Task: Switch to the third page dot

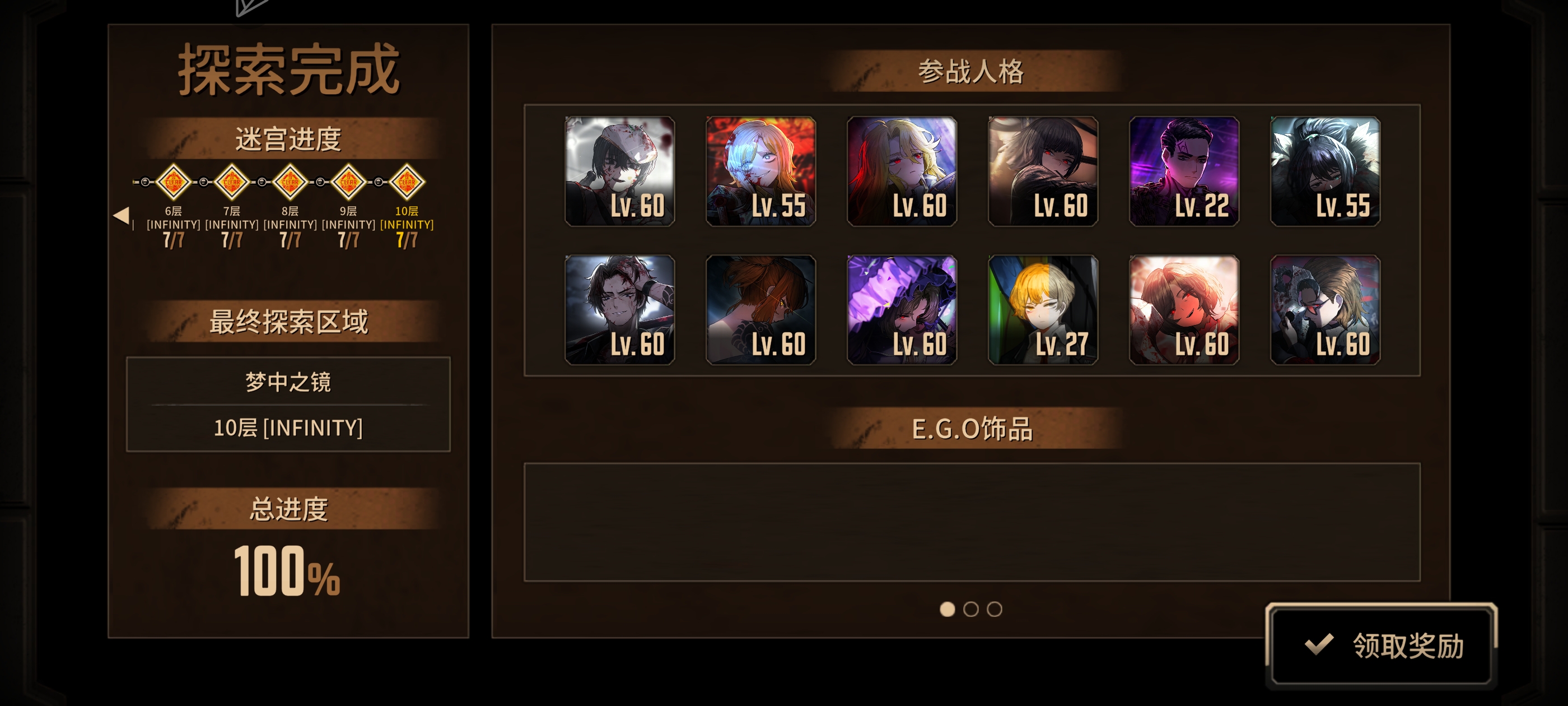Action: (994, 609)
